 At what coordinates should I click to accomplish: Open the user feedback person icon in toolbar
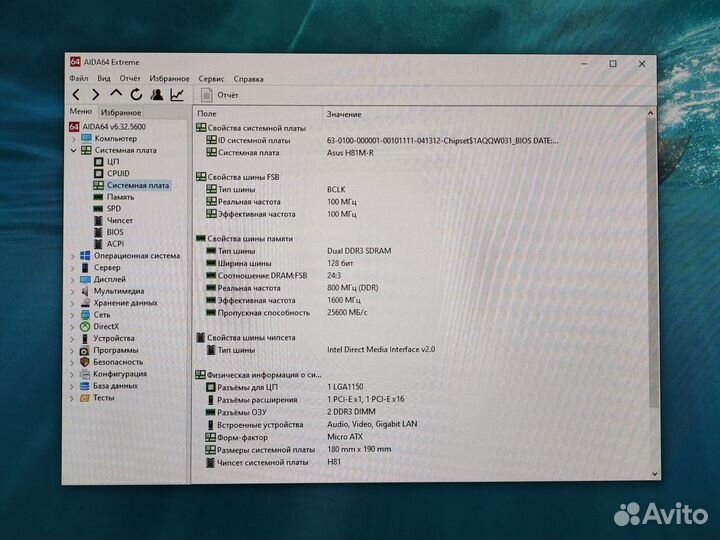point(157,95)
